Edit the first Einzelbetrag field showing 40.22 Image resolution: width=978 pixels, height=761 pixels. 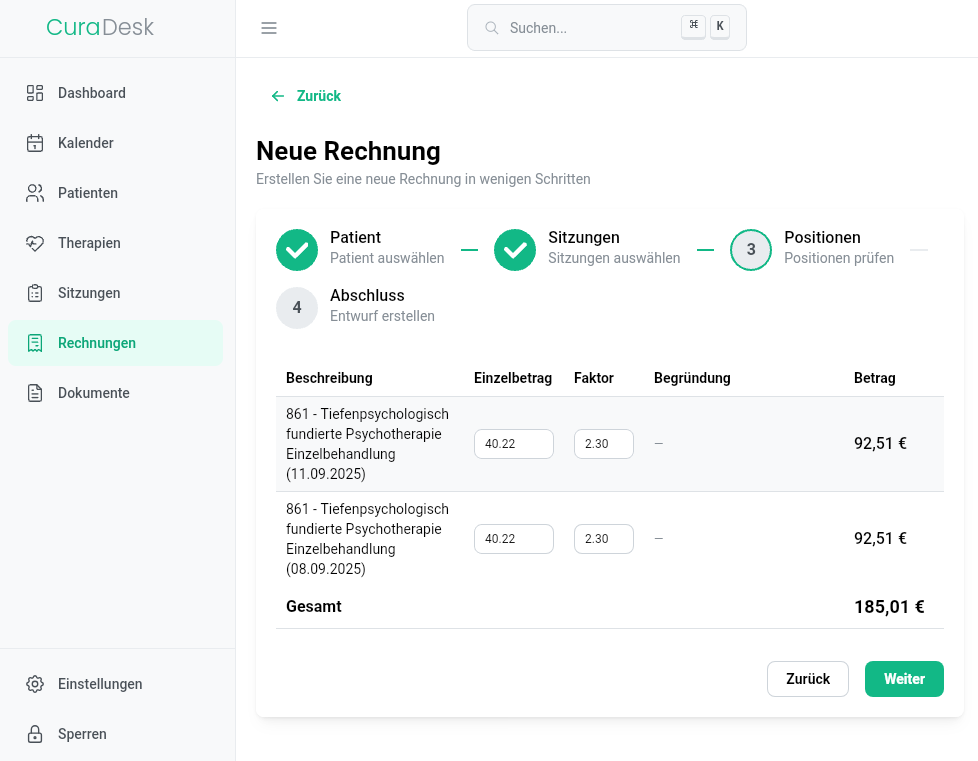[513, 443]
